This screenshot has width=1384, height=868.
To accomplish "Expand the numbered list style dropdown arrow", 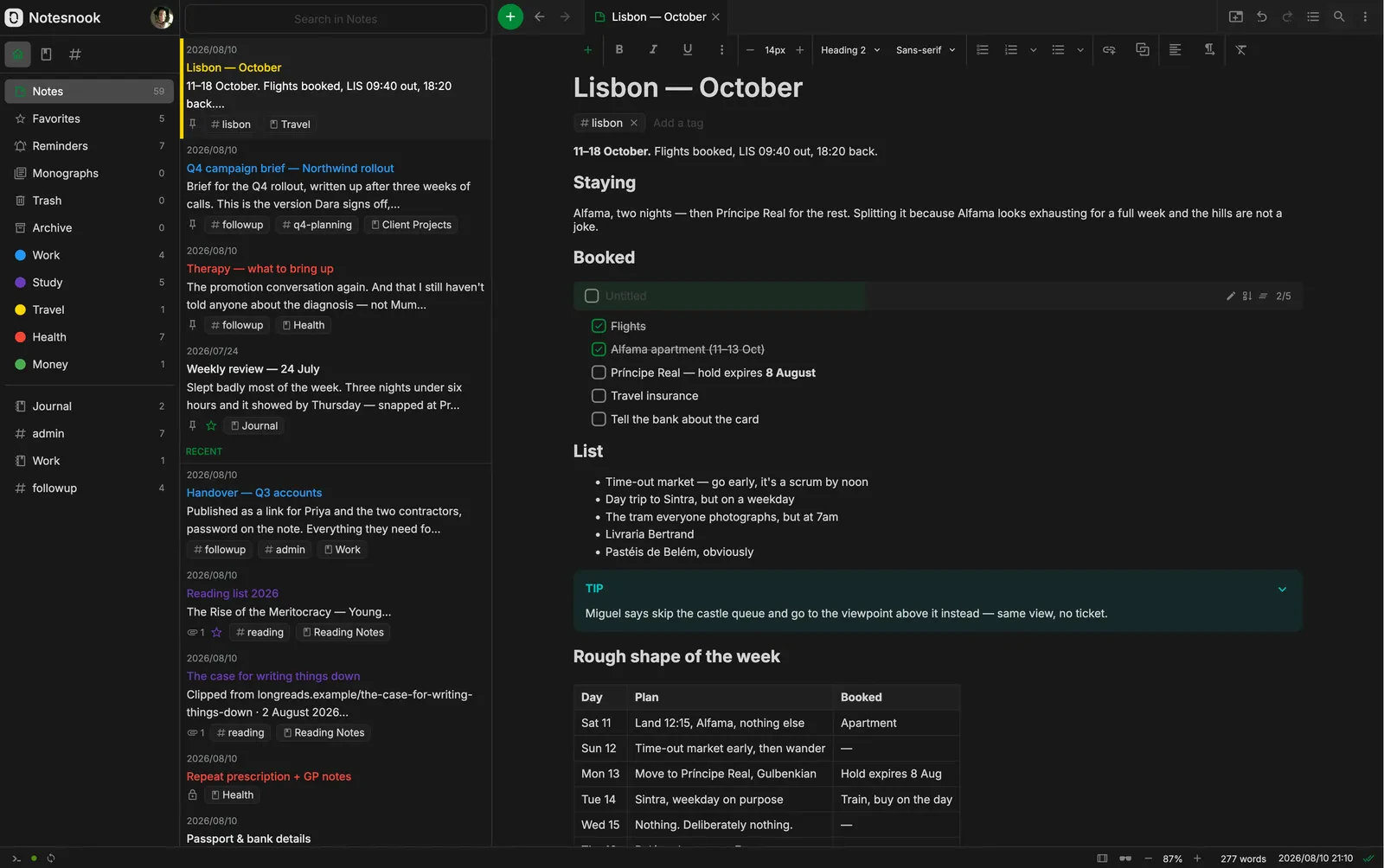I will [x=1033, y=50].
